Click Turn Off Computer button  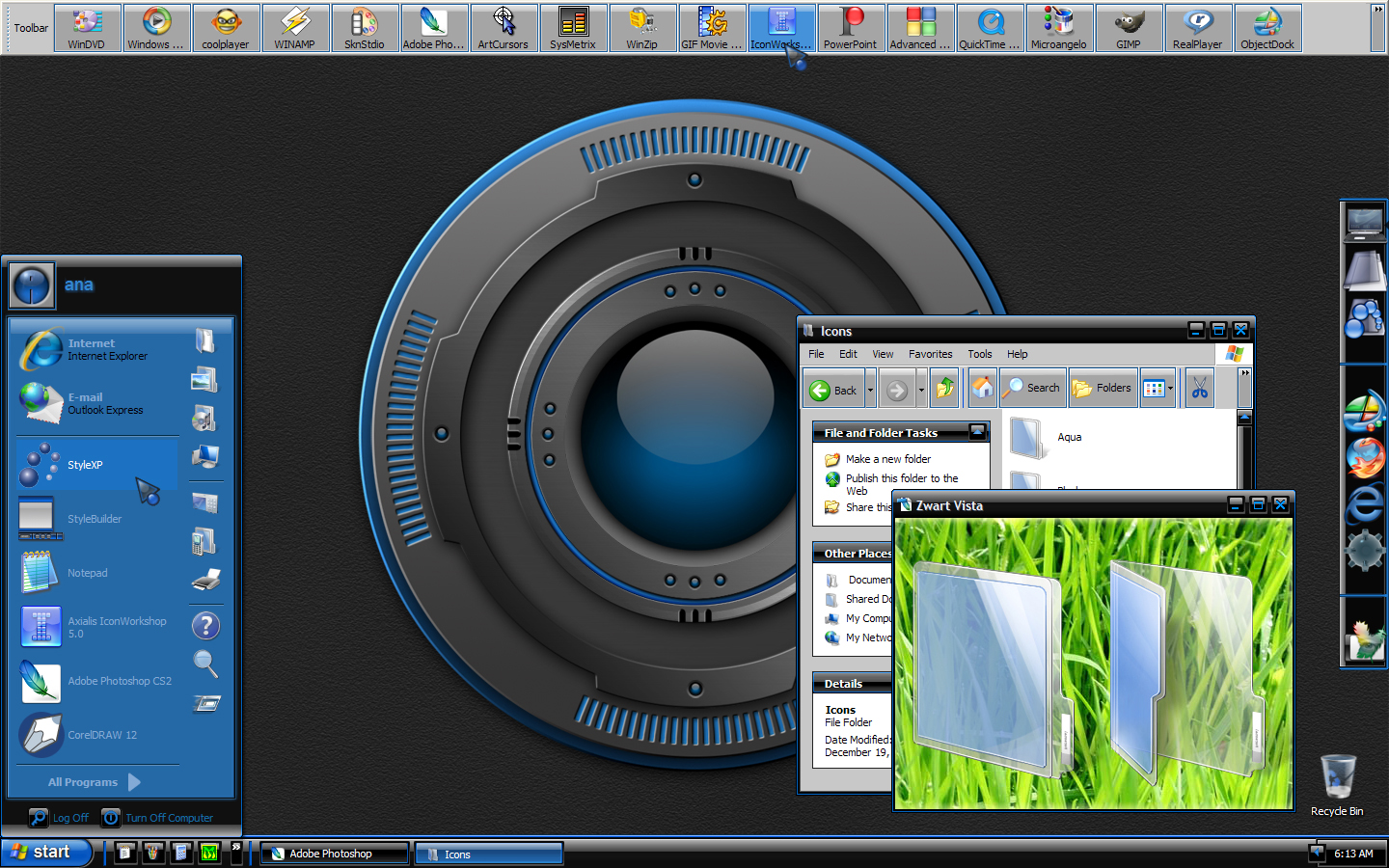point(157,818)
